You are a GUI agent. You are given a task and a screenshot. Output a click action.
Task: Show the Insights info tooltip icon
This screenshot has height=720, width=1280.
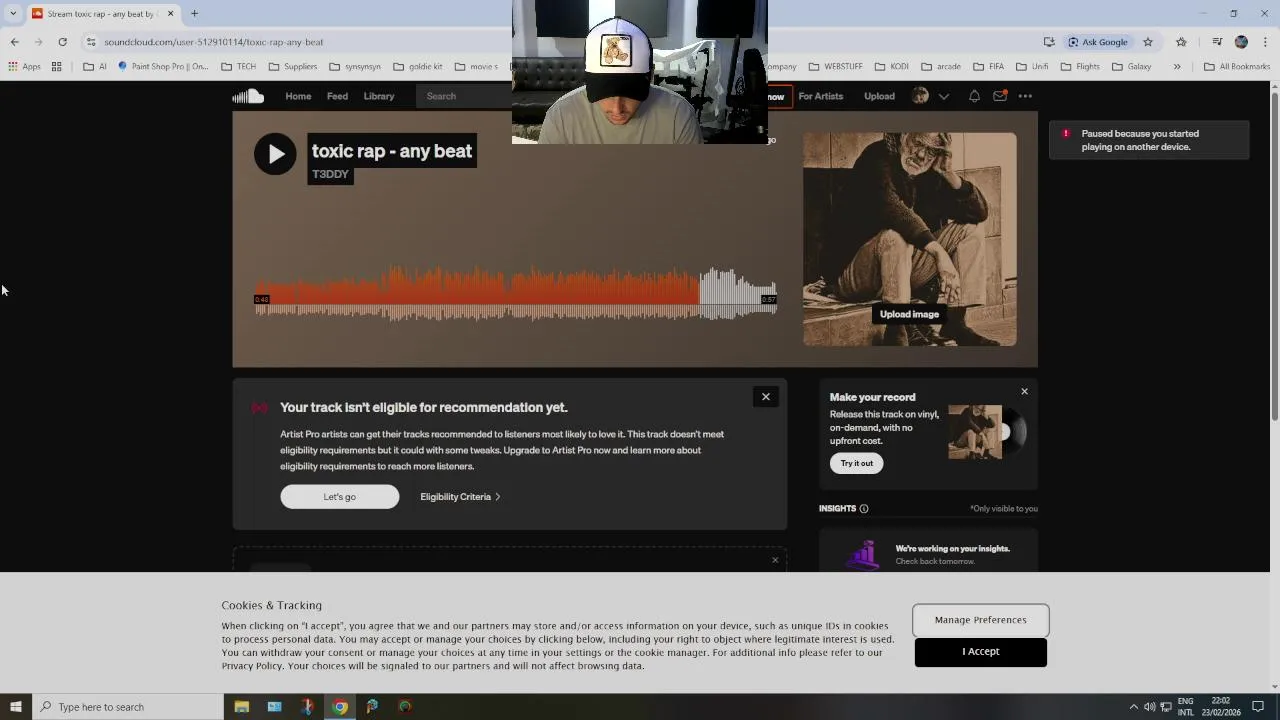tap(864, 509)
